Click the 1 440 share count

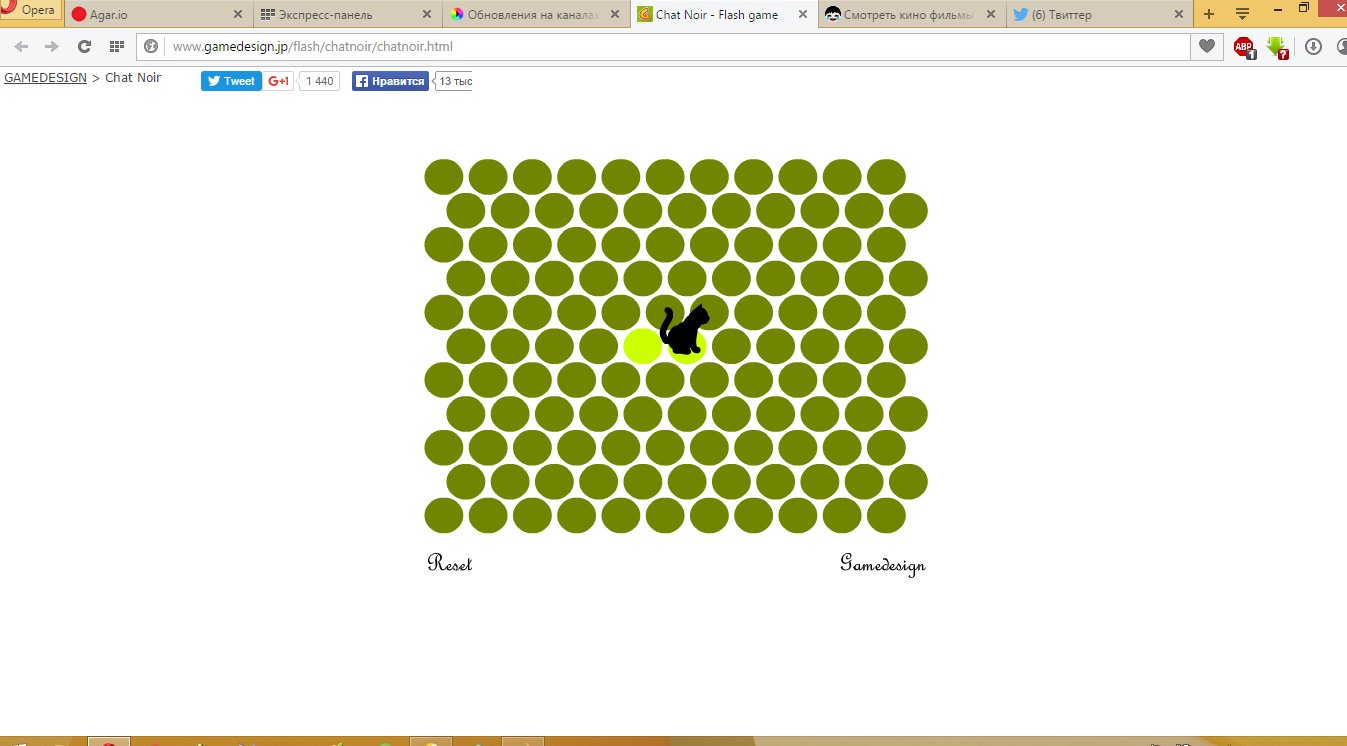click(320, 81)
